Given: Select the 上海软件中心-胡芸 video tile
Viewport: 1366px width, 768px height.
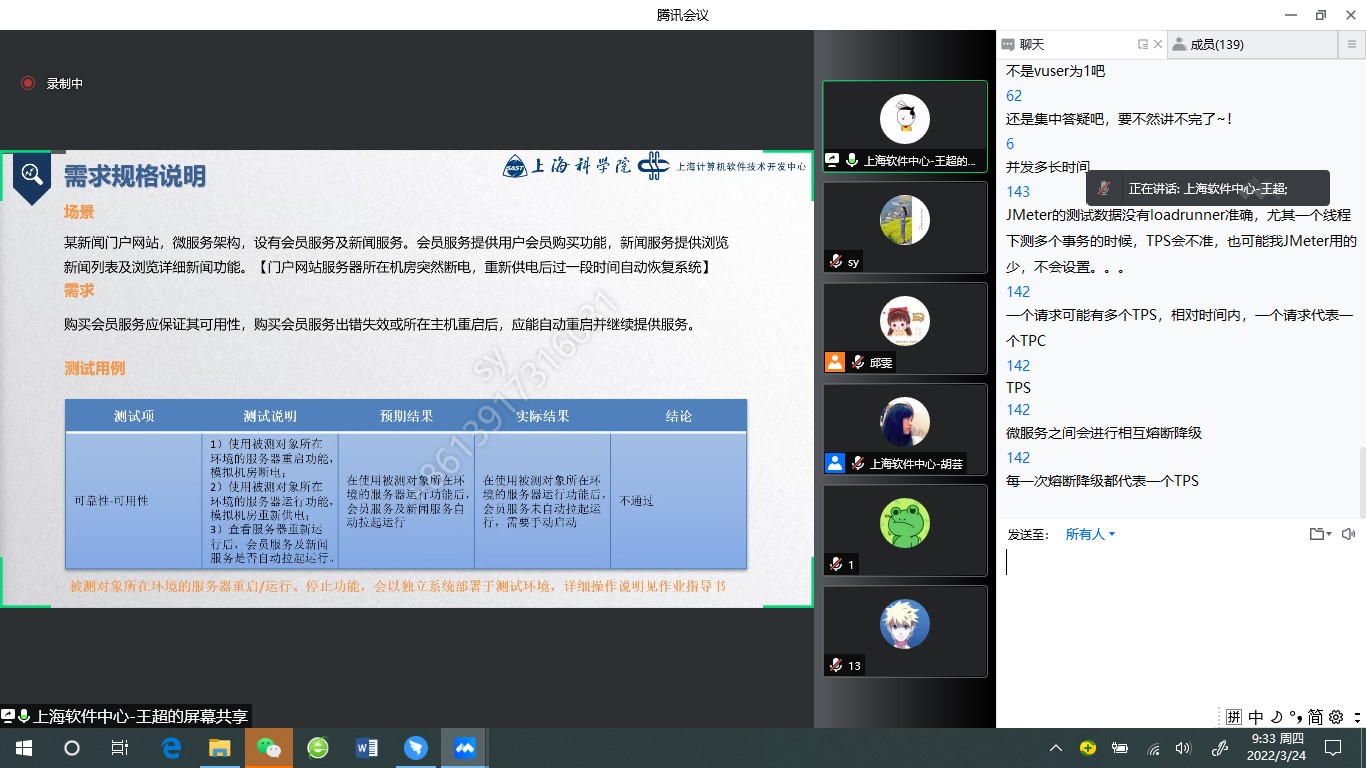Looking at the screenshot, I should tap(905, 429).
